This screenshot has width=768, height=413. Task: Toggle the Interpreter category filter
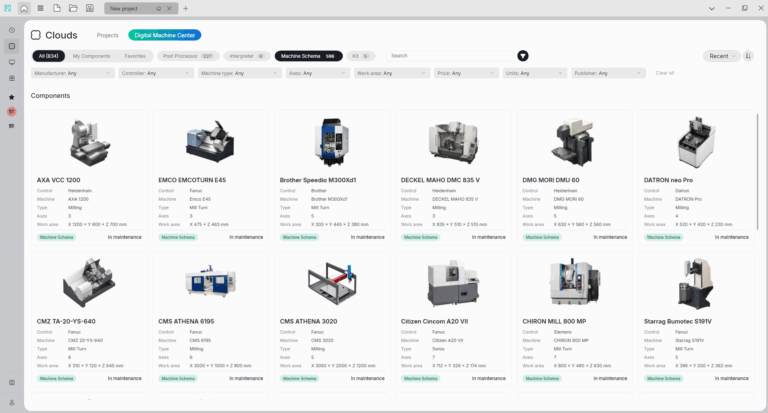247,56
